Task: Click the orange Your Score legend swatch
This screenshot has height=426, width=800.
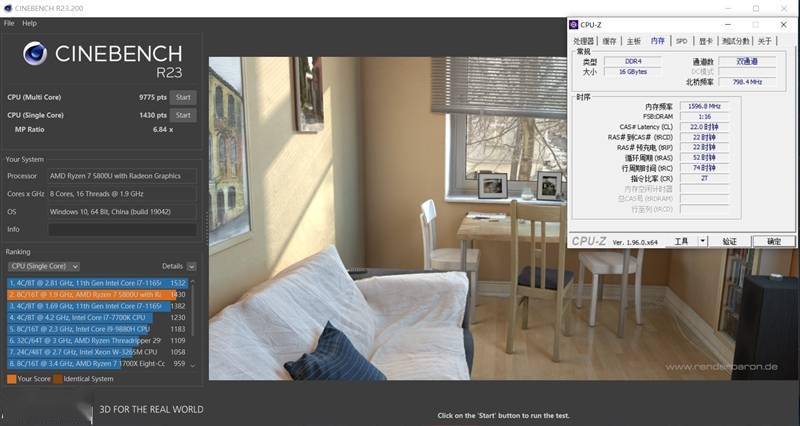Action: (12, 379)
